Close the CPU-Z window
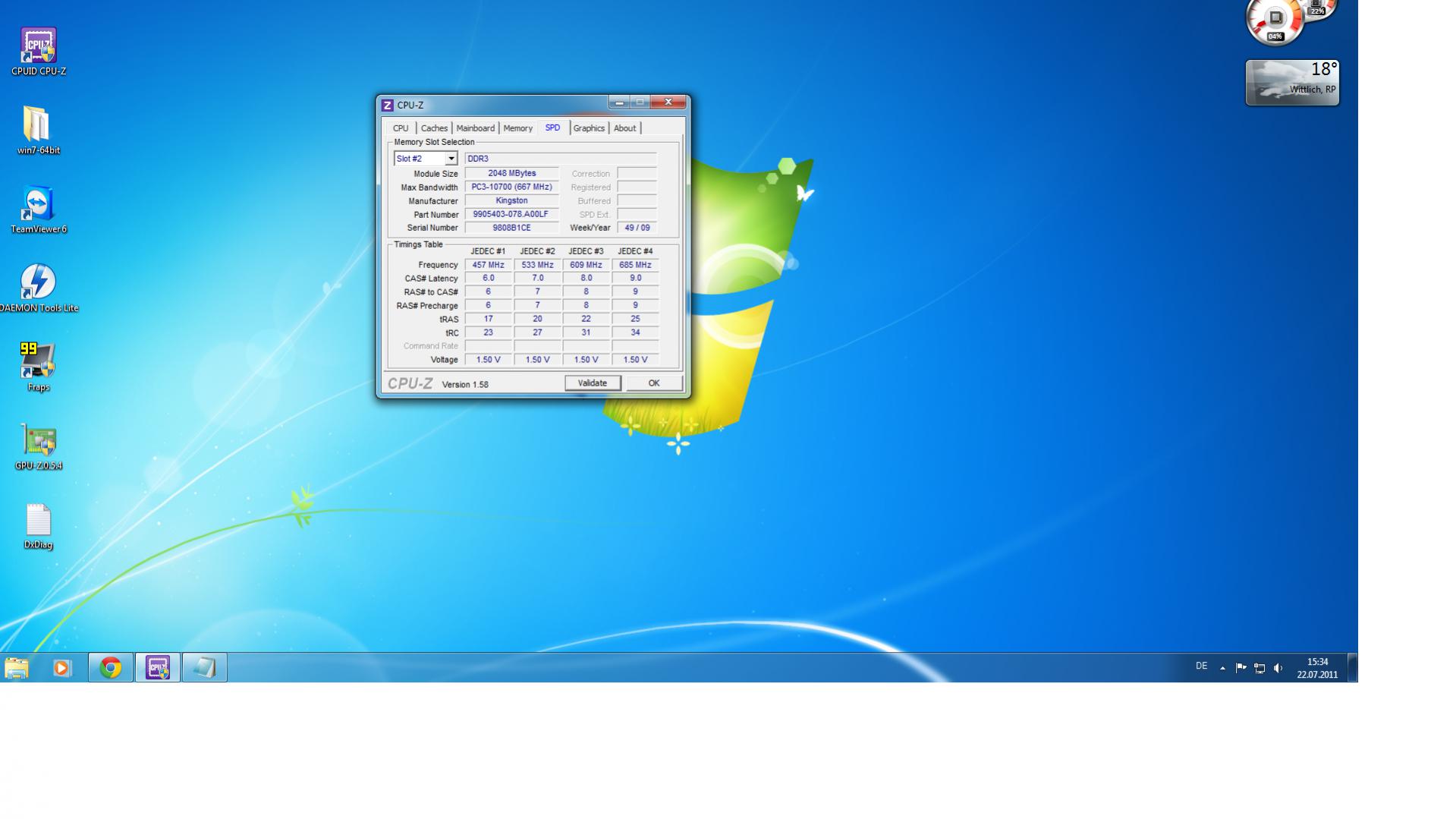1456x819 pixels. 668,102
